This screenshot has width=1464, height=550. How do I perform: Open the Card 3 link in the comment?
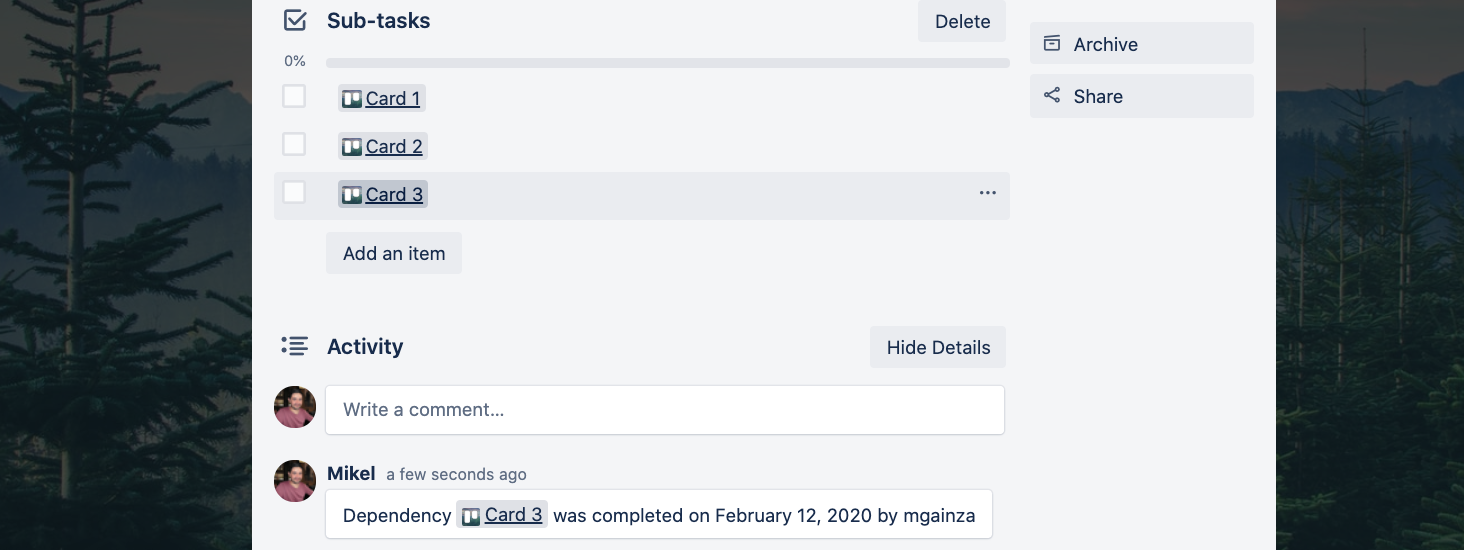tap(513, 515)
